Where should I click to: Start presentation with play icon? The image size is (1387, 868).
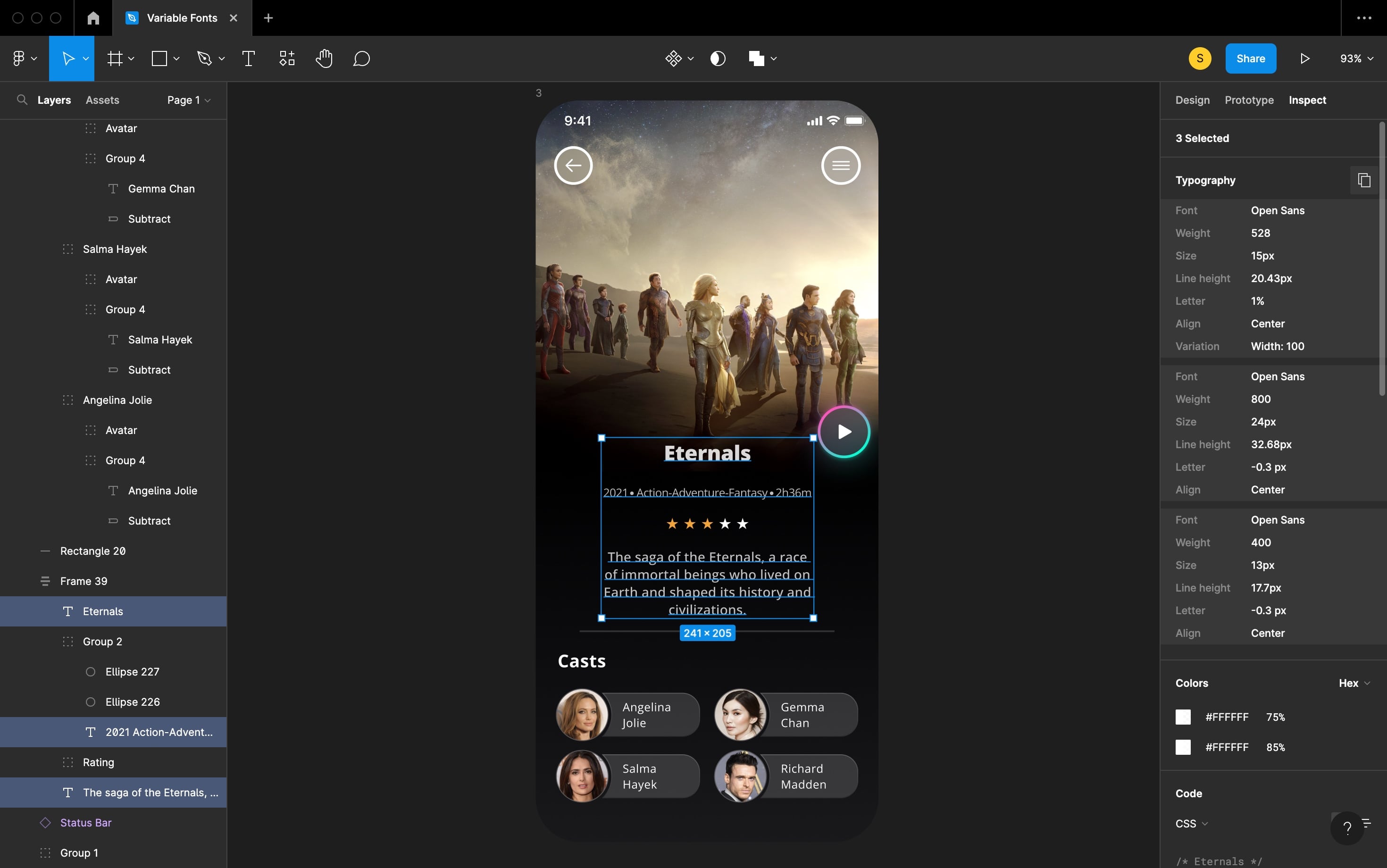click(x=1304, y=58)
